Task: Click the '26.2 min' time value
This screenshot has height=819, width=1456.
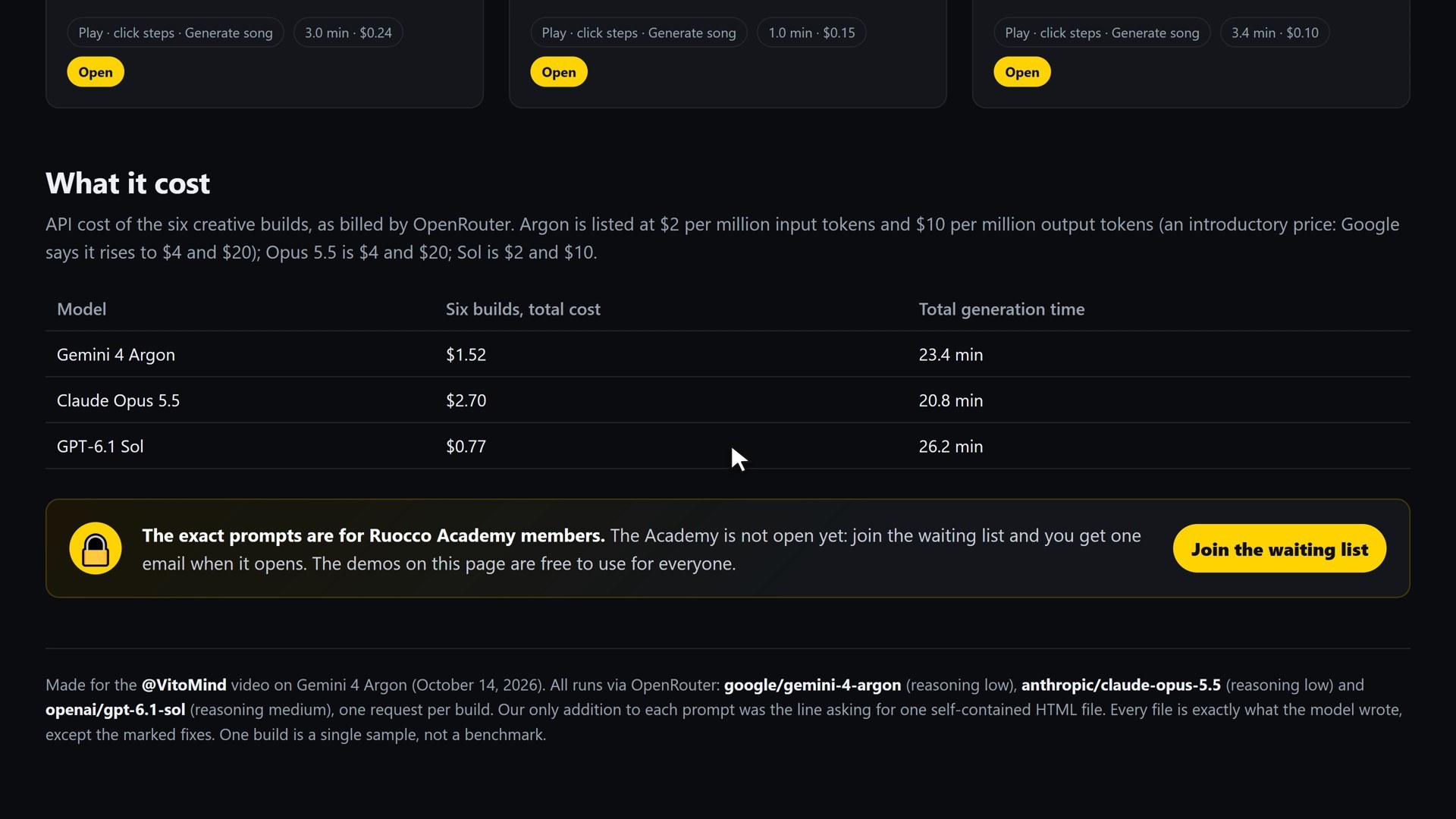Action: tap(950, 447)
